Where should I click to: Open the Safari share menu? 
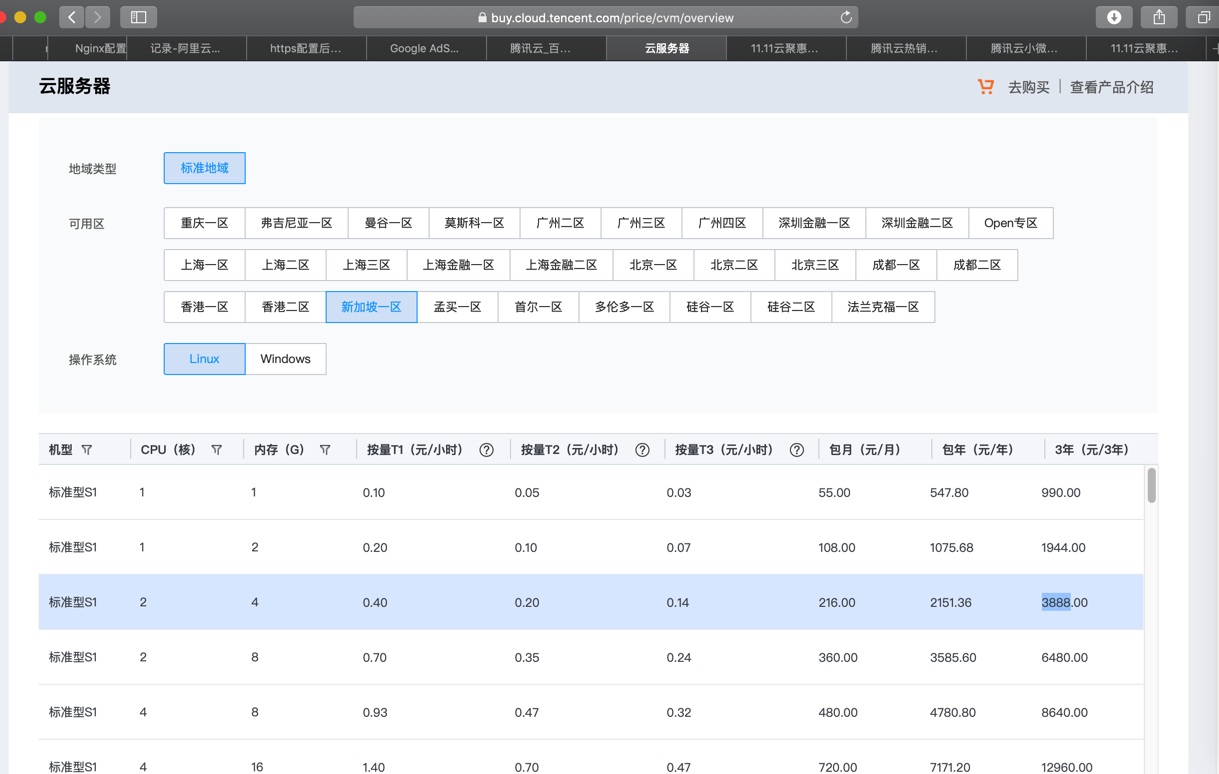1159,17
